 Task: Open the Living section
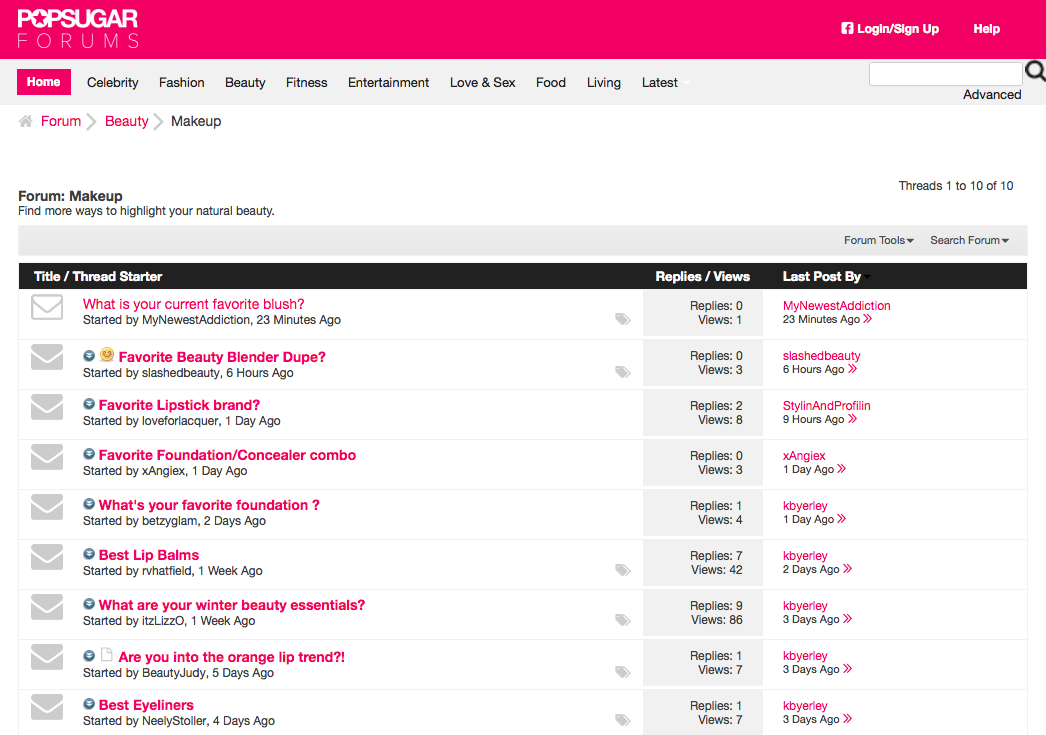(x=604, y=83)
